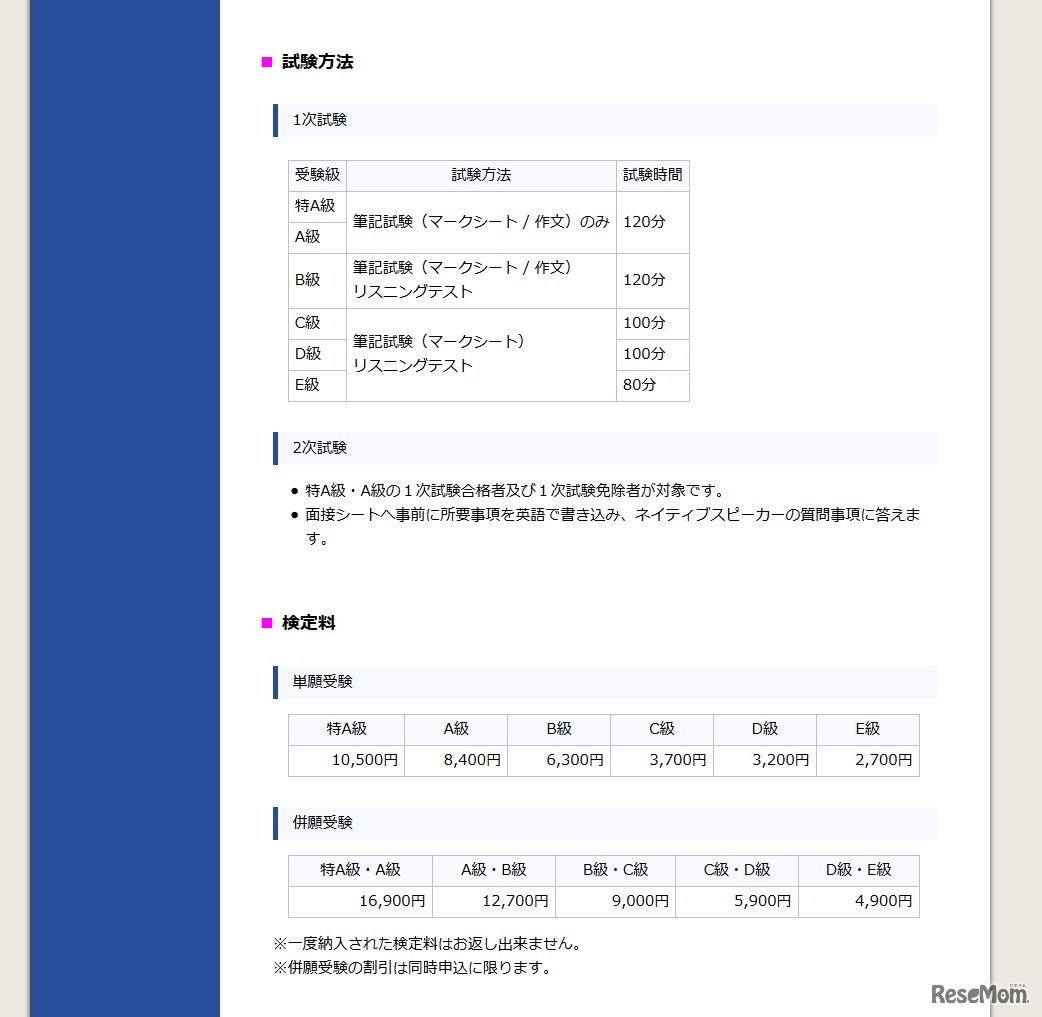Screen dimensions: 1042x1017
Task: Click the magenta square icon beside 試験方法
Action: click(265, 62)
